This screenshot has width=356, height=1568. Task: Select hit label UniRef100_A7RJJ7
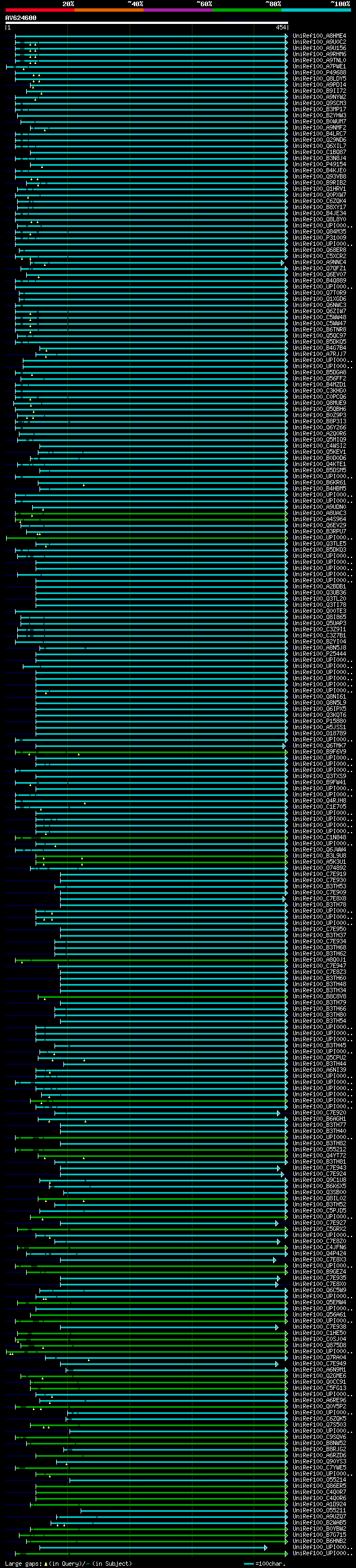[x=319, y=354]
